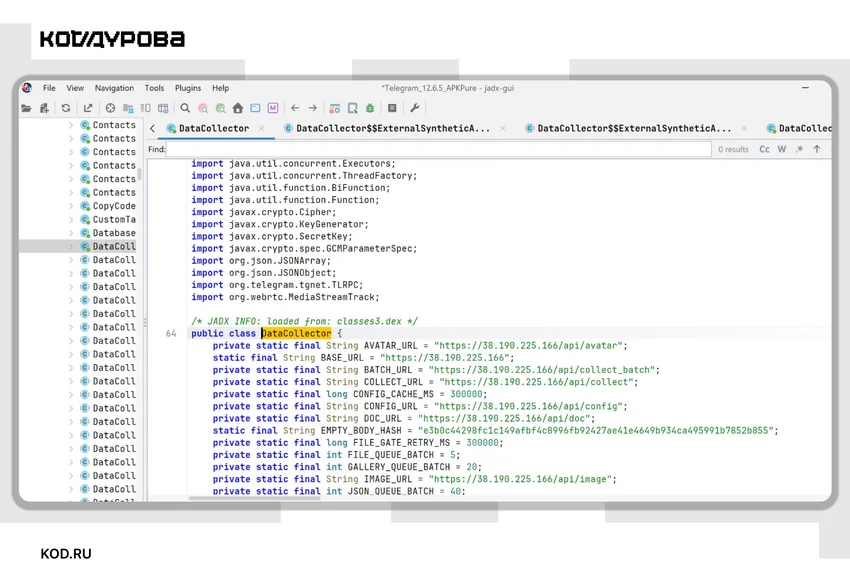Click the Sync with editor target icon
The image size is (850, 582).
click(110, 108)
